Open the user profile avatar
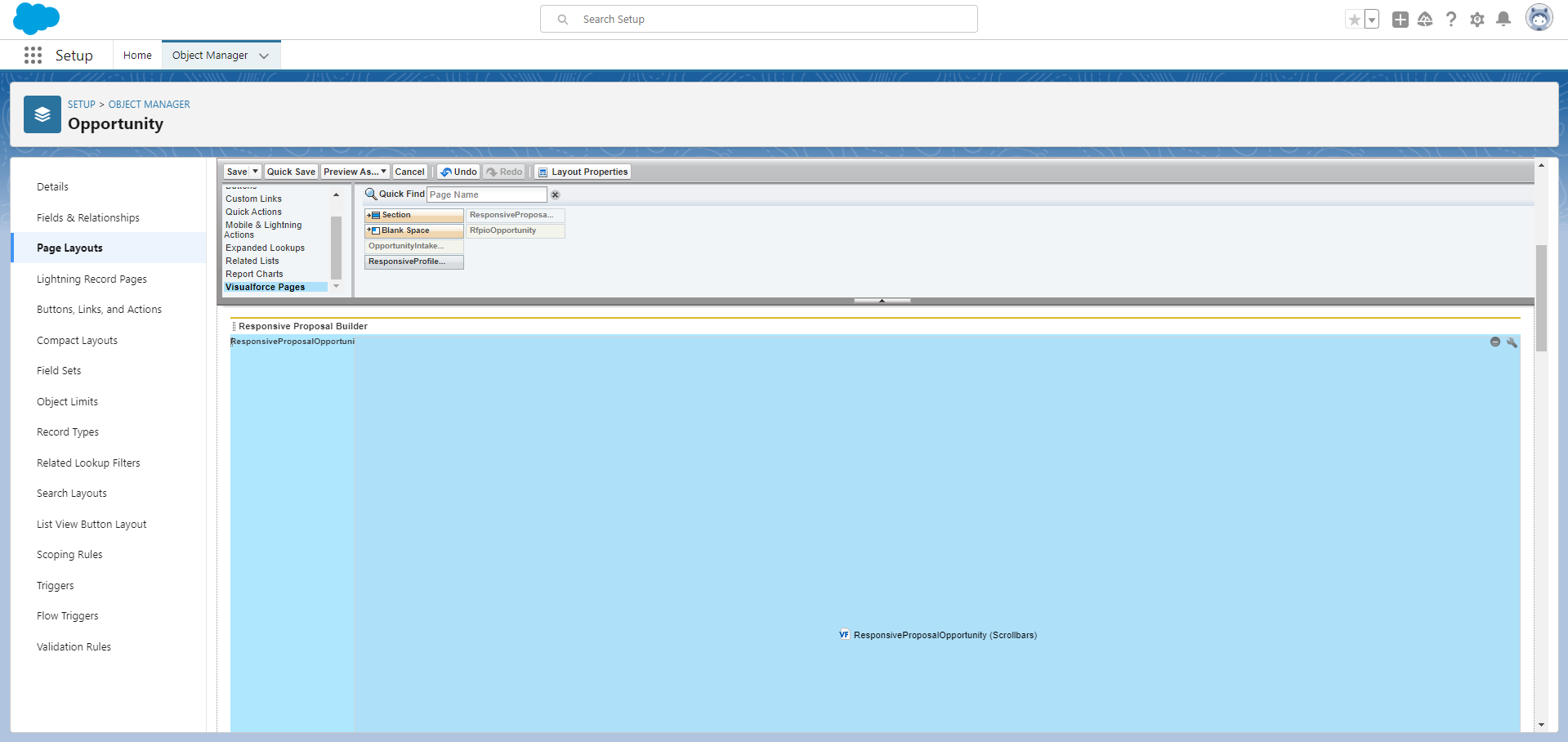 tap(1539, 18)
